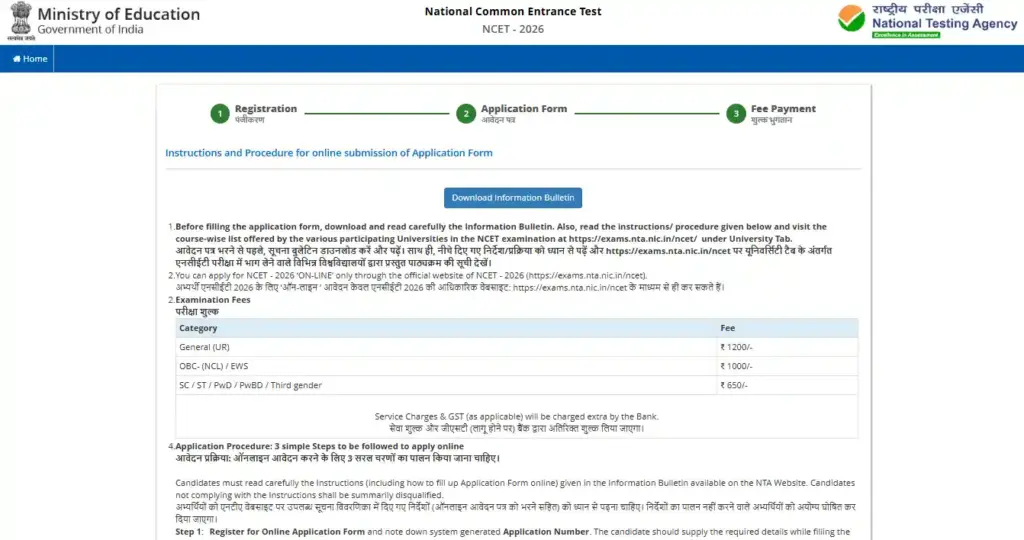Select the SC / ST / PwD category cell

[250, 385]
